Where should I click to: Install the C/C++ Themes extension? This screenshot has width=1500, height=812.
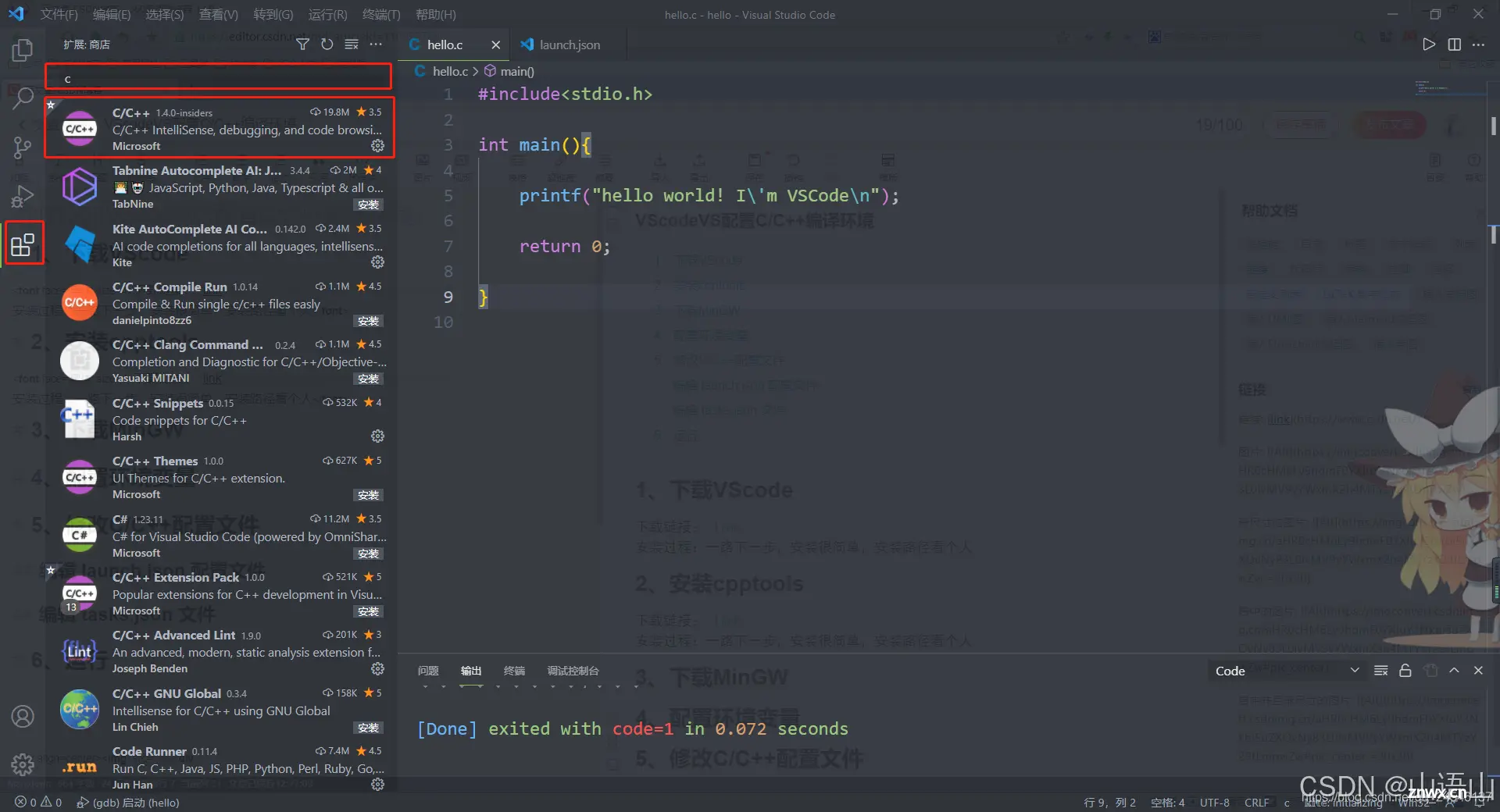[x=368, y=495]
